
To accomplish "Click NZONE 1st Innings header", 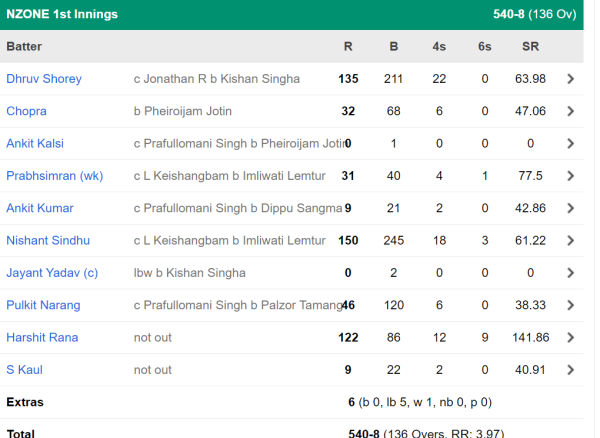I will click(x=62, y=15).
